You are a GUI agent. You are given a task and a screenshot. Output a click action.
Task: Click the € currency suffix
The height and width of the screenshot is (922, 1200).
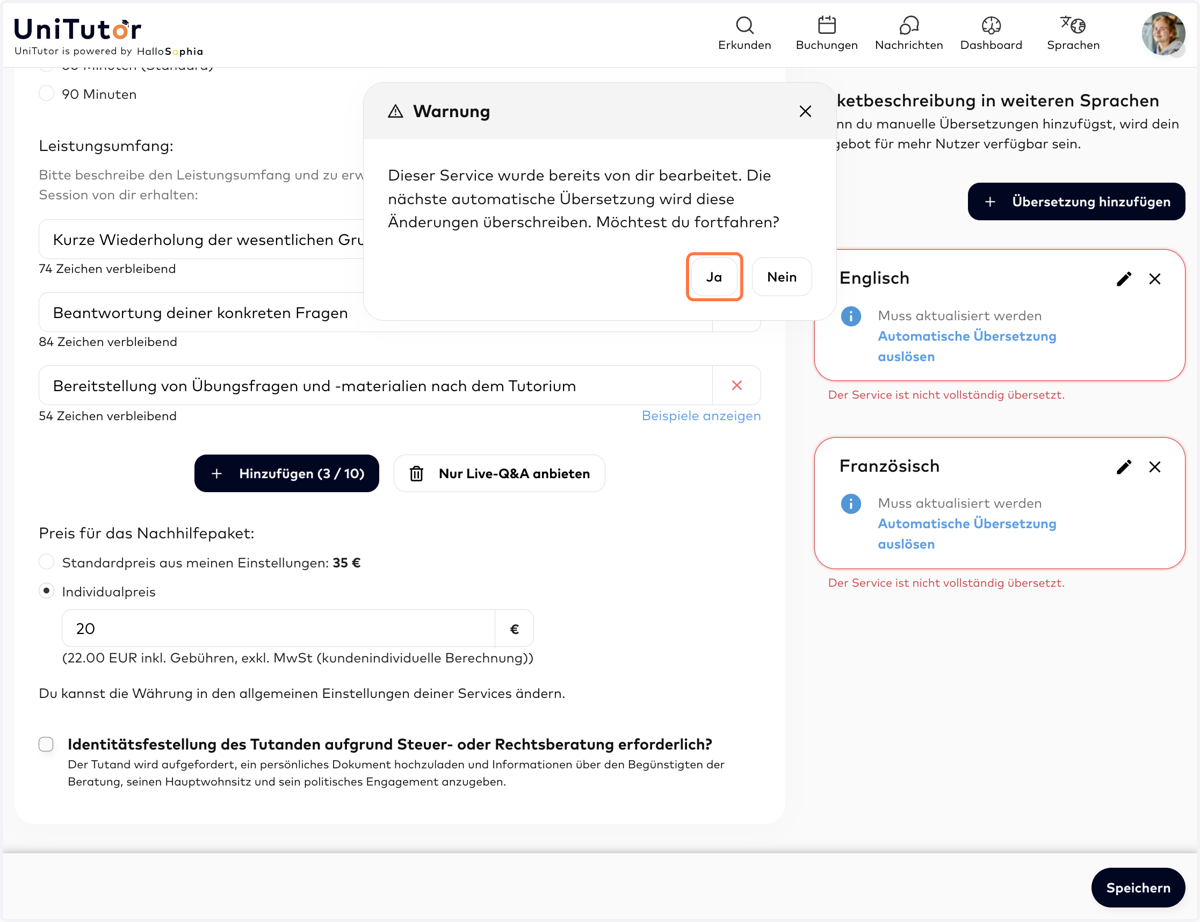point(514,629)
